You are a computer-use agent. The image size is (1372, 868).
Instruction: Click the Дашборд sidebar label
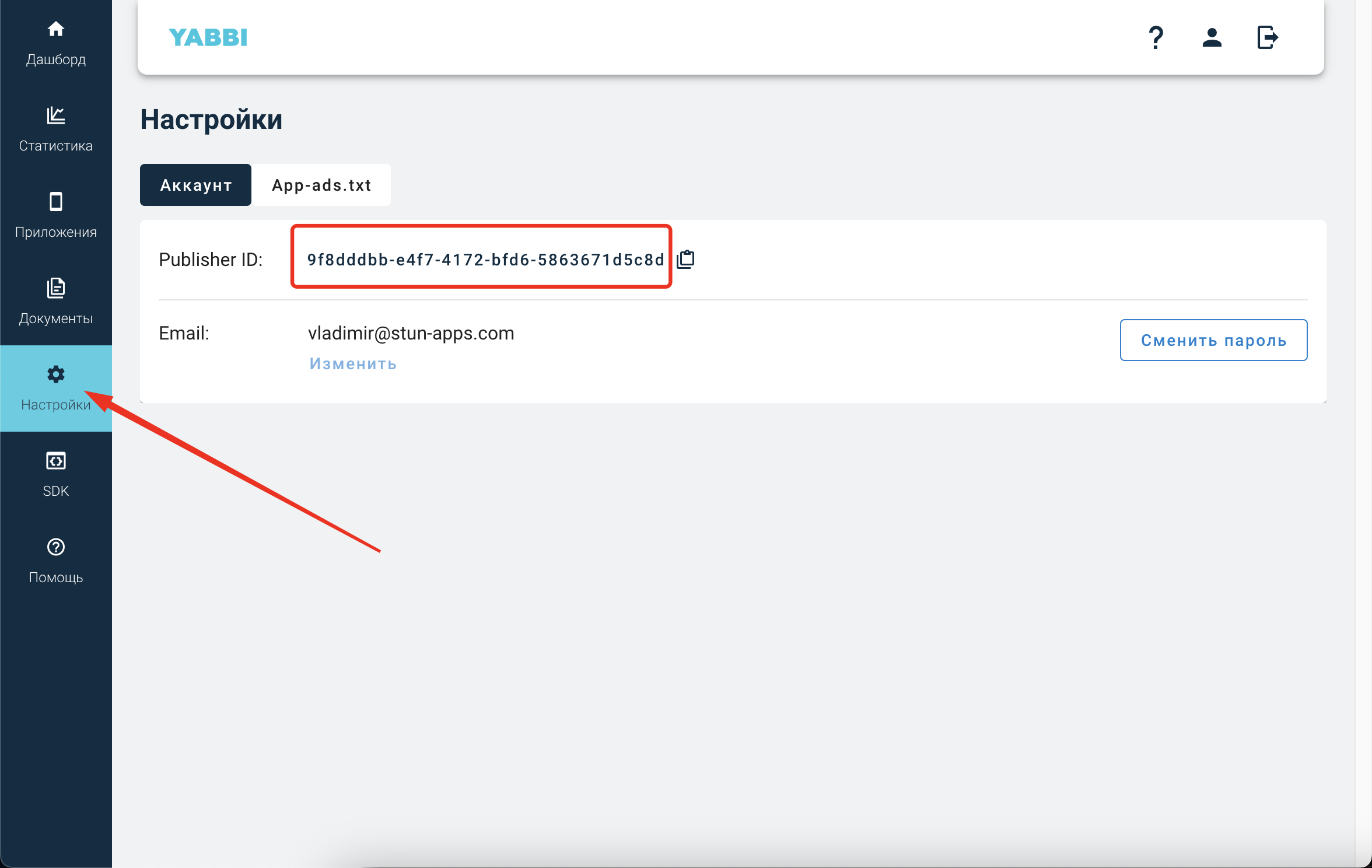tap(56, 60)
